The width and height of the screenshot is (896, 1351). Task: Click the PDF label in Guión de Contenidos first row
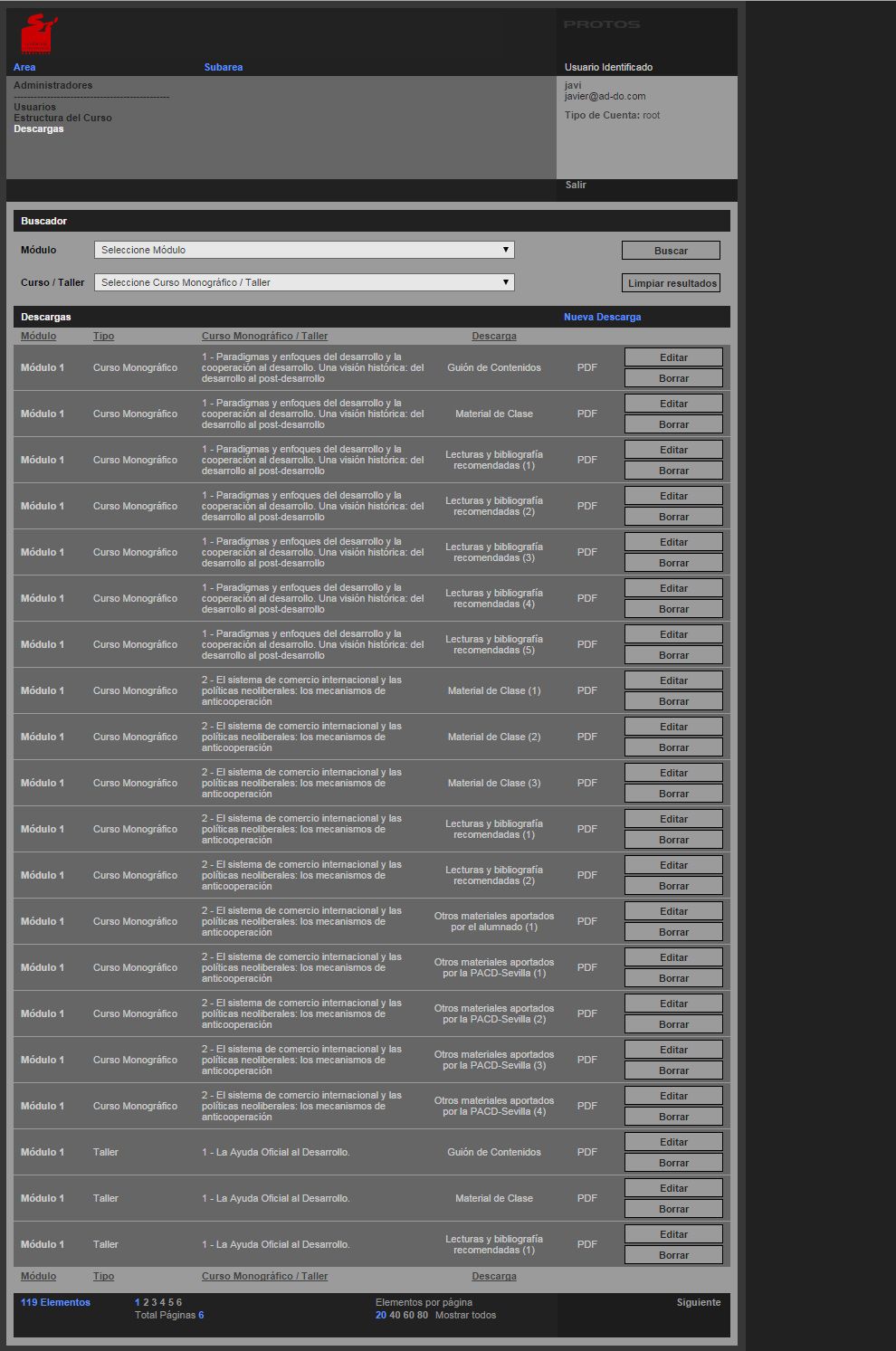(587, 367)
